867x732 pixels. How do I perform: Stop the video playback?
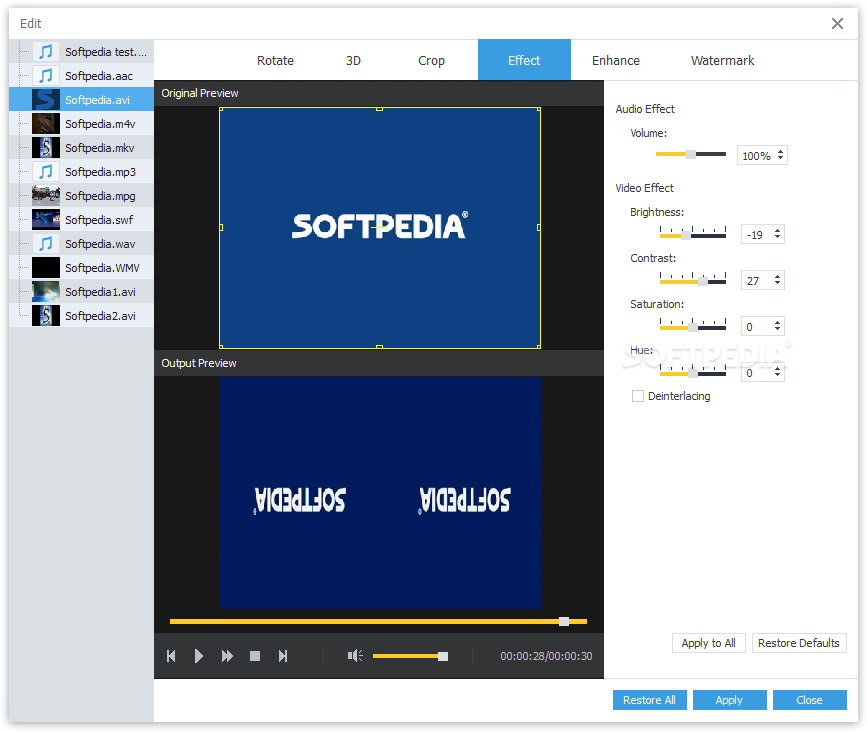255,656
